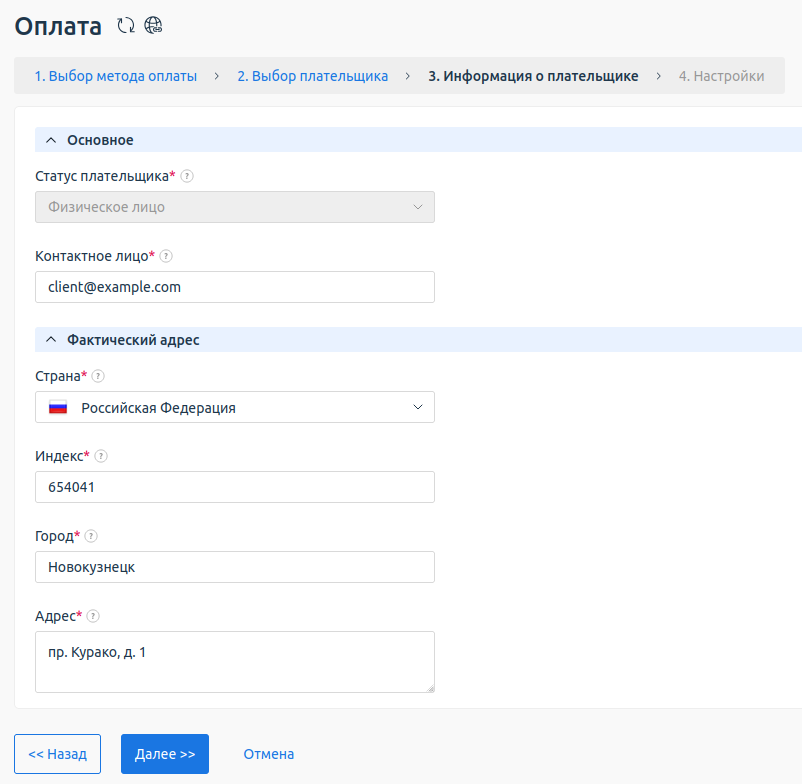Click the Отмена link
Image resolution: width=802 pixels, height=784 pixels.
pyautogui.click(x=268, y=754)
